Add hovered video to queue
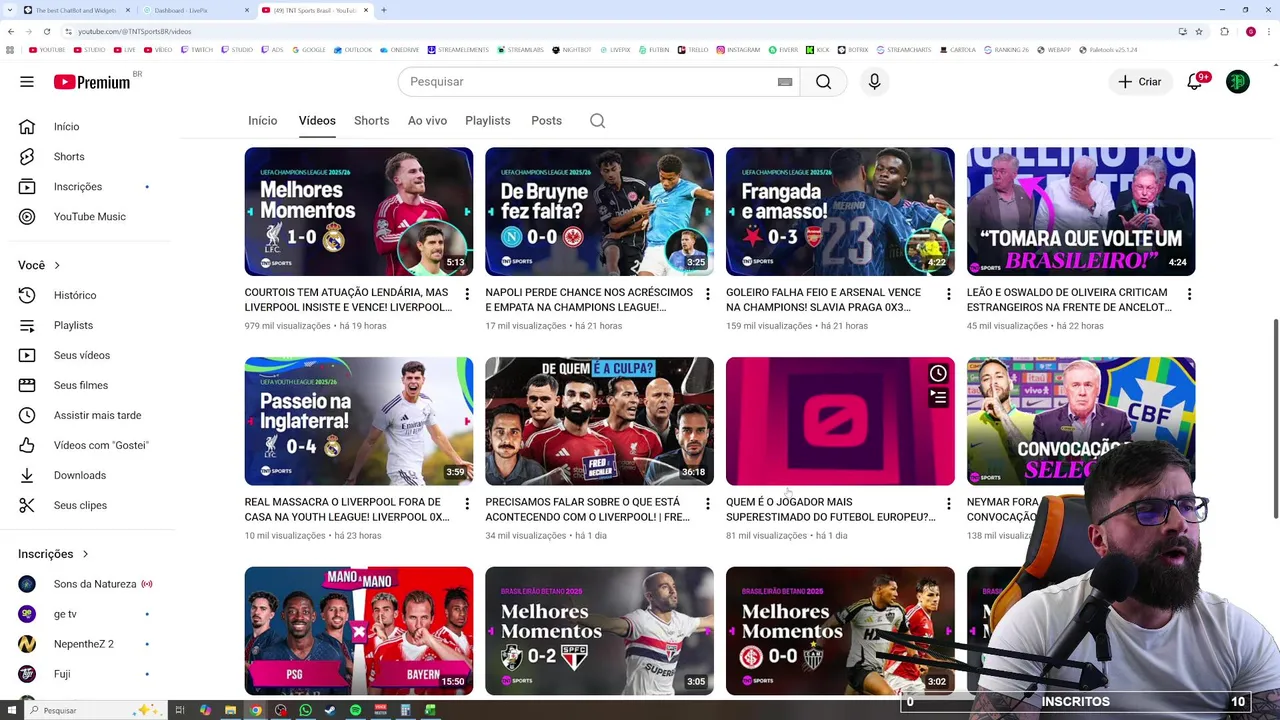1280x720 pixels. tap(938, 397)
